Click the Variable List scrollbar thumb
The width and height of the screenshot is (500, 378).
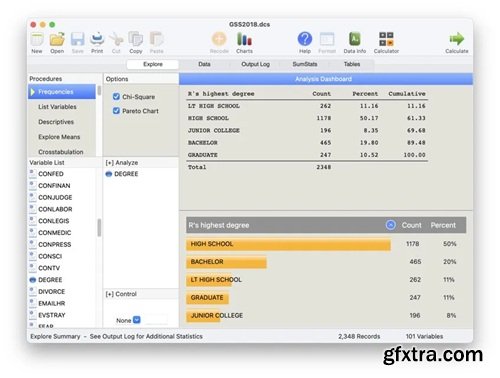tap(99, 228)
